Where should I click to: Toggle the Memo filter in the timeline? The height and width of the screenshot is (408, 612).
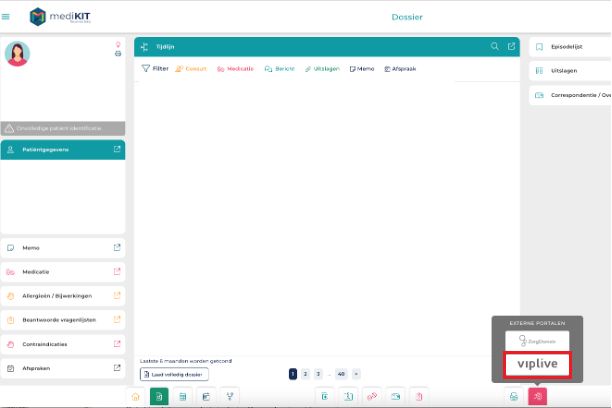(x=362, y=69)
